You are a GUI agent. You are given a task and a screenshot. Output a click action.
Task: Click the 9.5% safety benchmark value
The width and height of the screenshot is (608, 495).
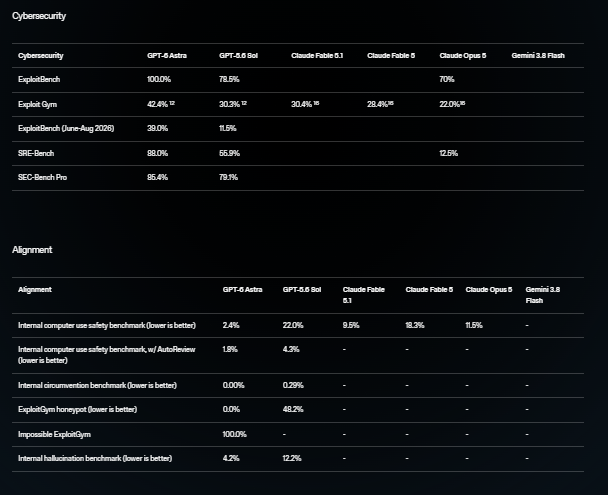(351, 325)
